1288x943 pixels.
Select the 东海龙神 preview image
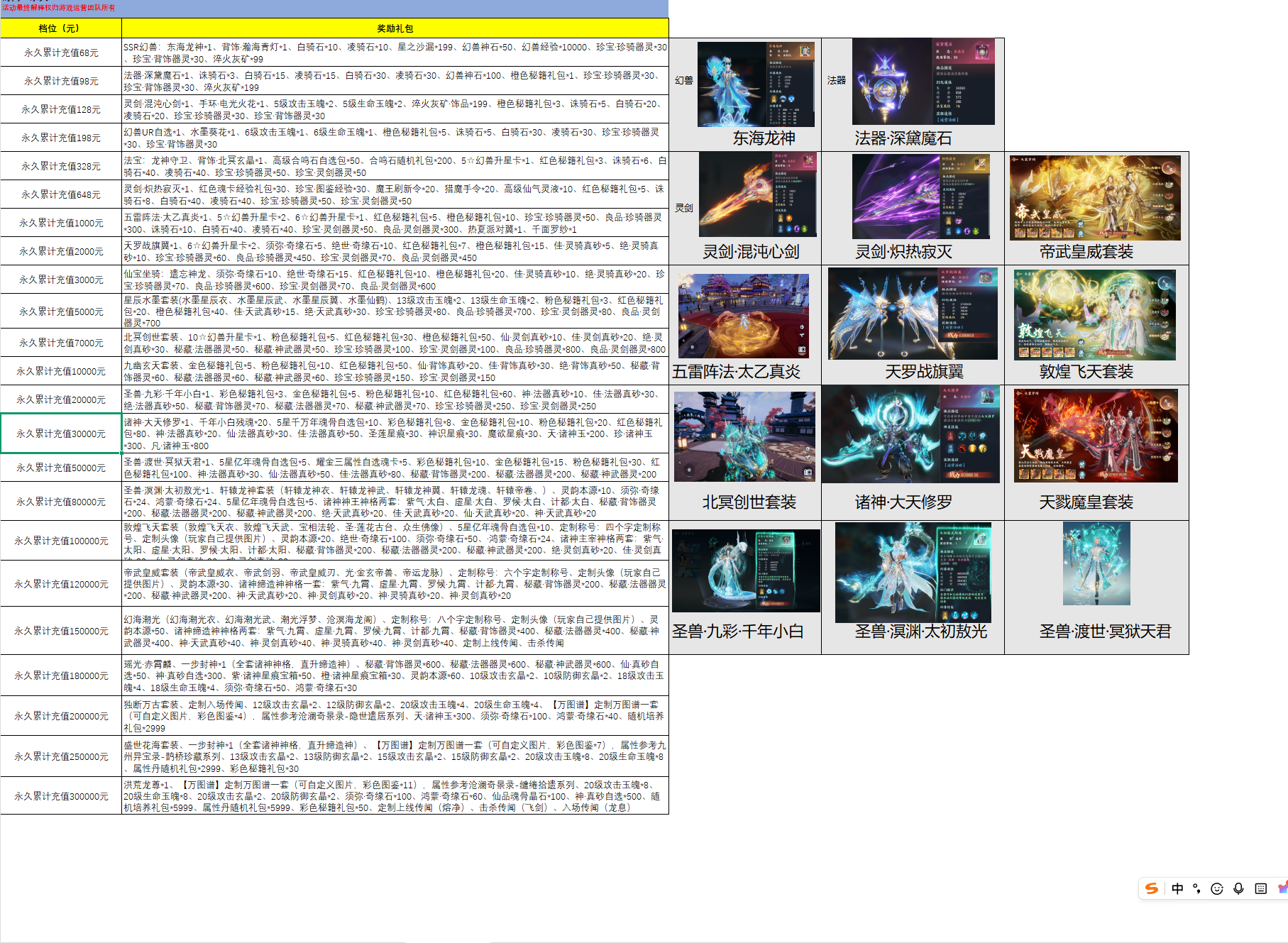[x=756, y=84]
